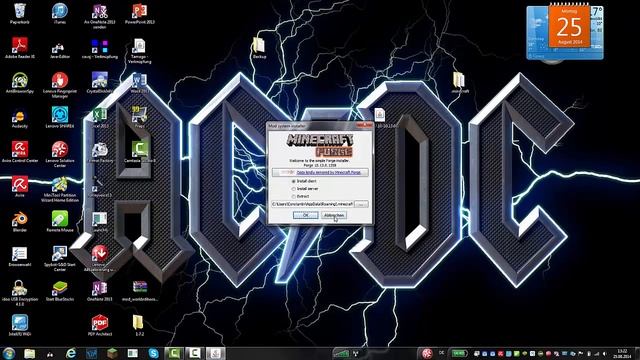This screenshot has width=640, height=360.
Task: Select the mod_worldedit archive icon
Action: (140, 291)
